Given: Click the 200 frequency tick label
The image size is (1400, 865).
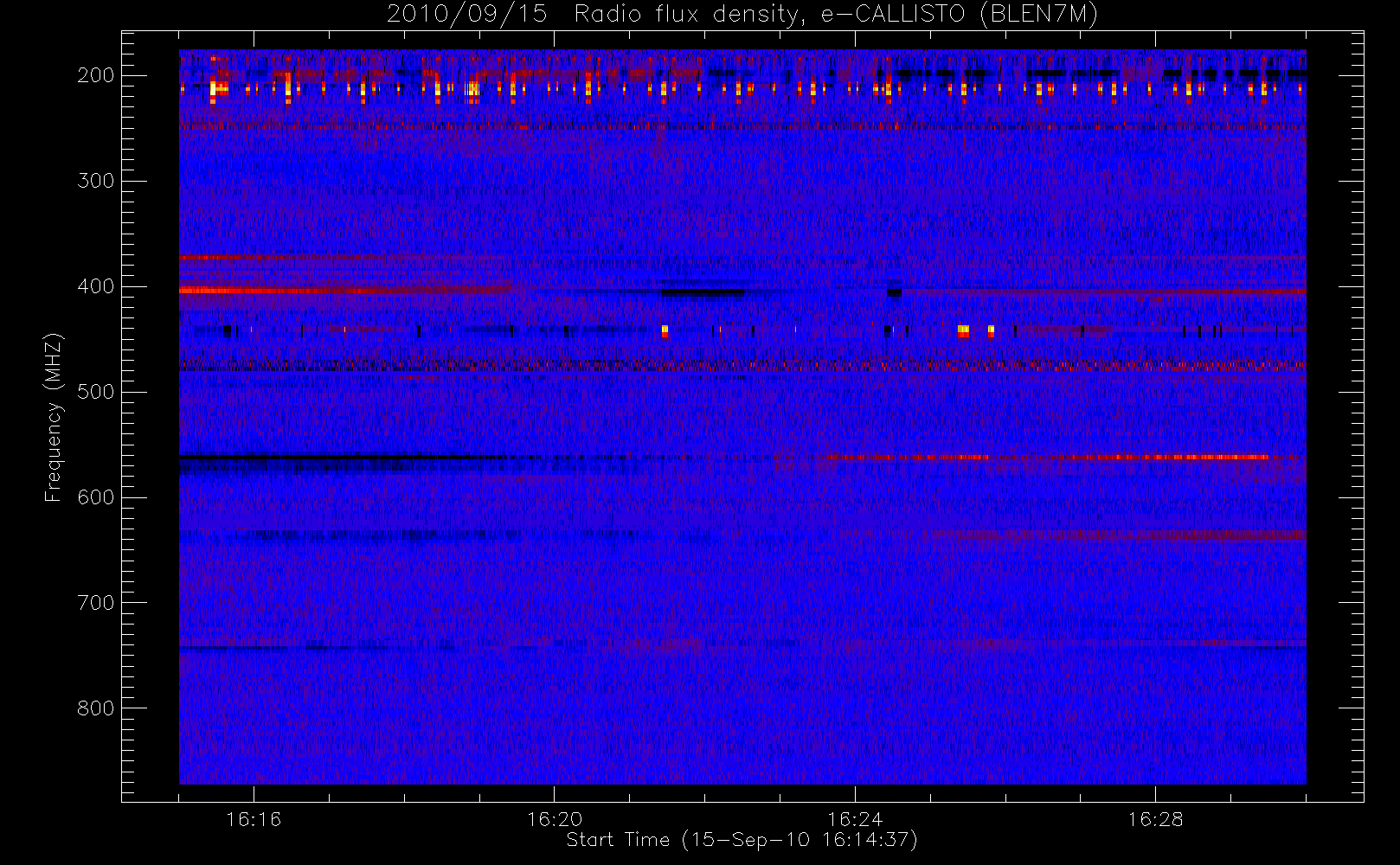Looking at the screenshot, I should click(96, 75).
